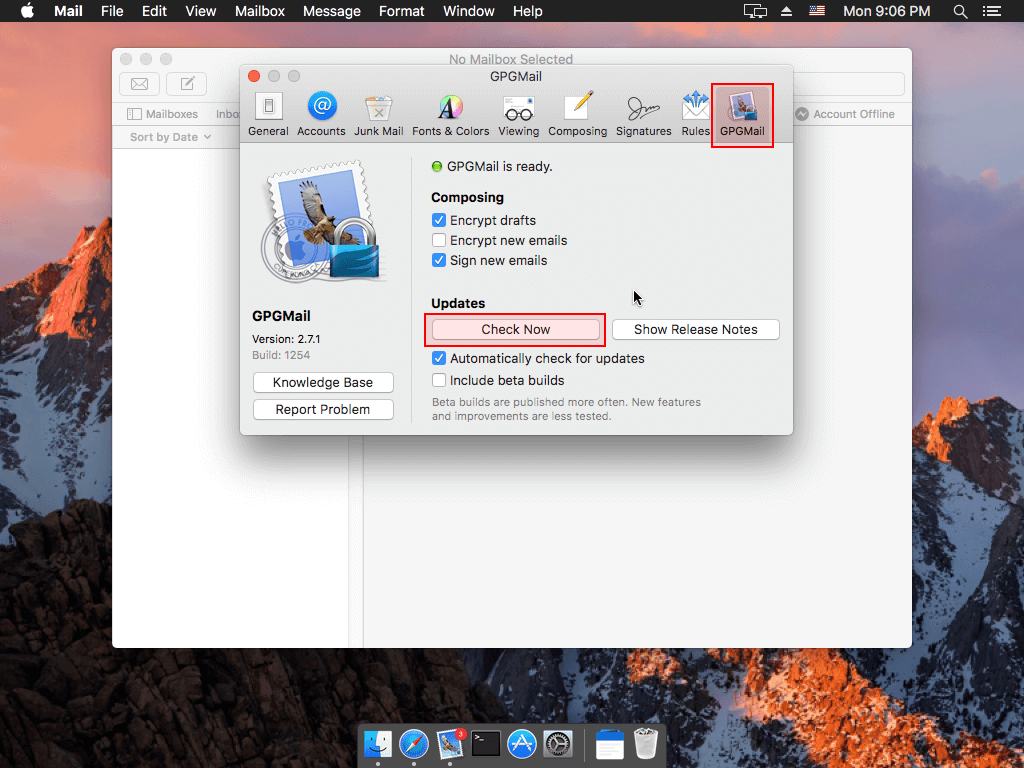
Task: Select the Mailboxes toolbar tab
Action: [x=161, y=113]
